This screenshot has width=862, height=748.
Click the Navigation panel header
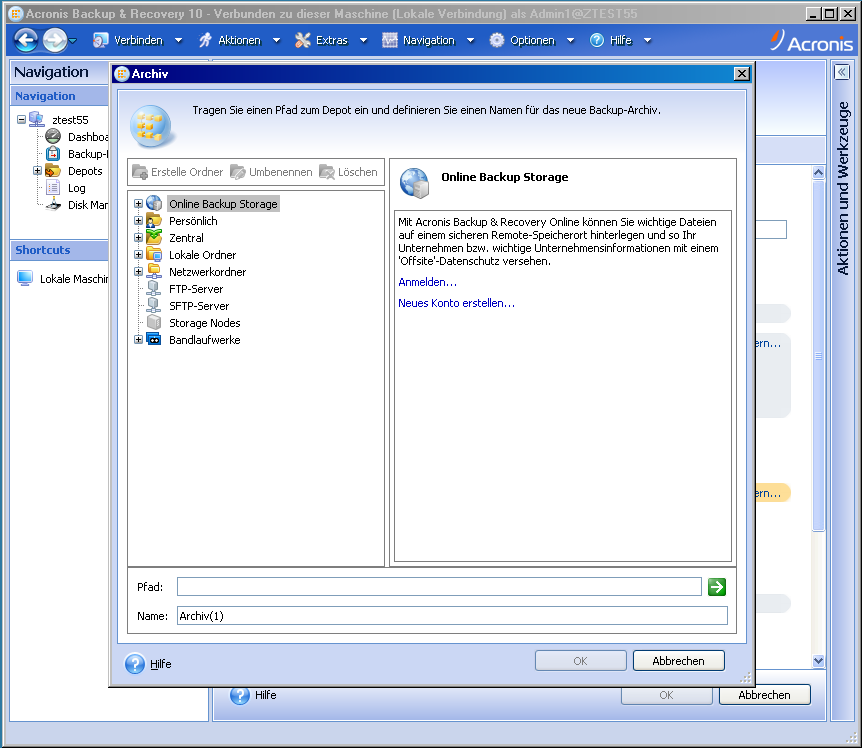[59, 96]
